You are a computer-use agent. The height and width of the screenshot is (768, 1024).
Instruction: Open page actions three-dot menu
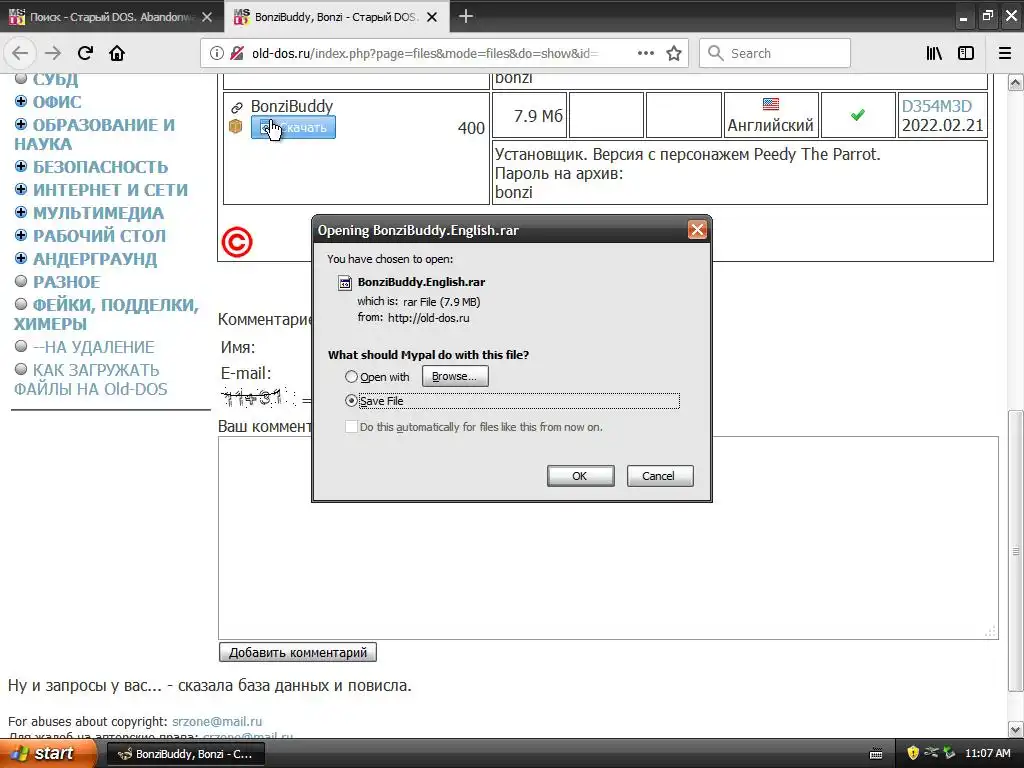click(646, 53)
